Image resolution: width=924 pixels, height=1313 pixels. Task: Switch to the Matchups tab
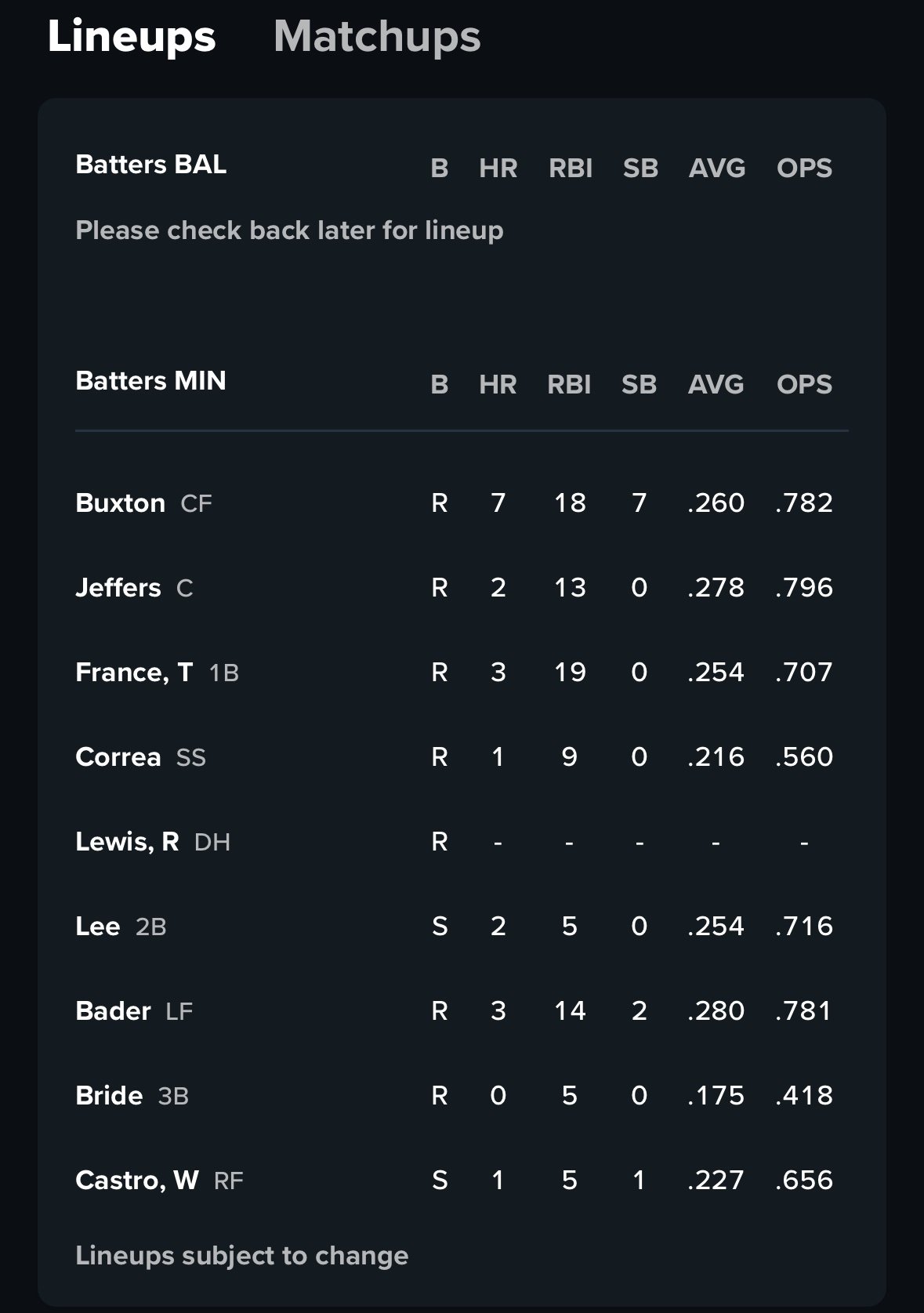[377, 37]
